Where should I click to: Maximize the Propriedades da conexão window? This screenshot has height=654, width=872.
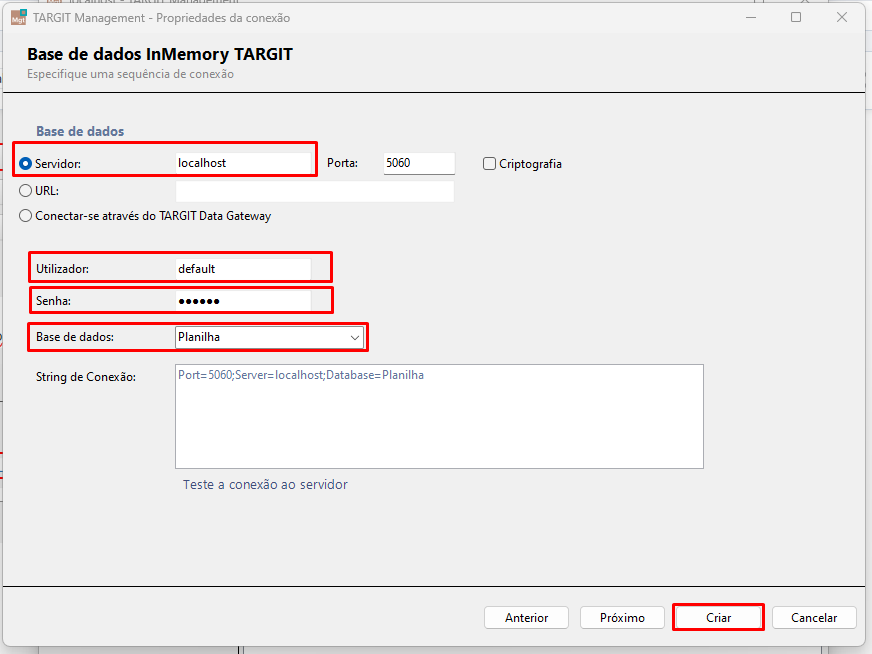[796, 18]
